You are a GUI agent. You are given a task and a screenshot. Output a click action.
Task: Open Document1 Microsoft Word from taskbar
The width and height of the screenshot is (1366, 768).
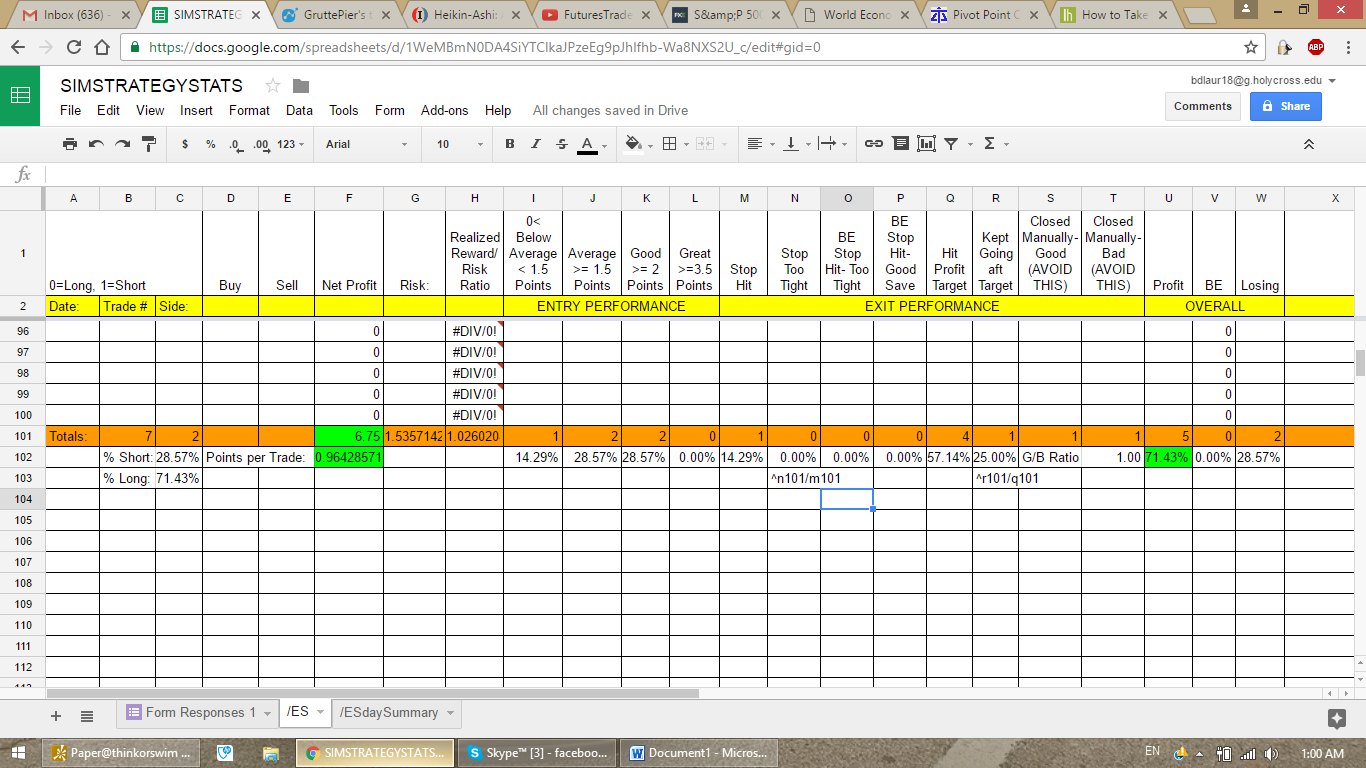pos(697,753)
